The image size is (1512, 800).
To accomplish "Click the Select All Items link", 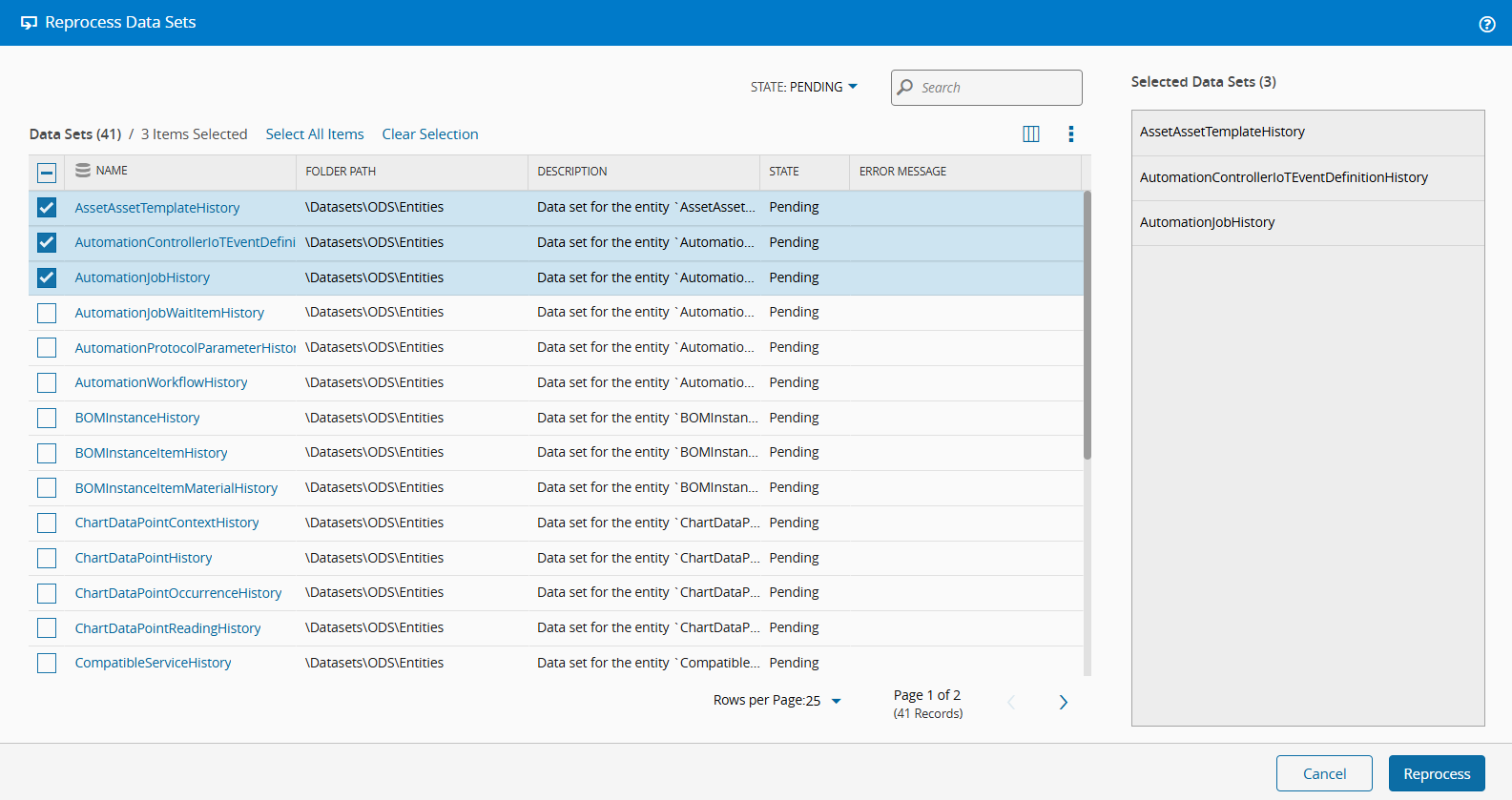I will coord(315,134).
